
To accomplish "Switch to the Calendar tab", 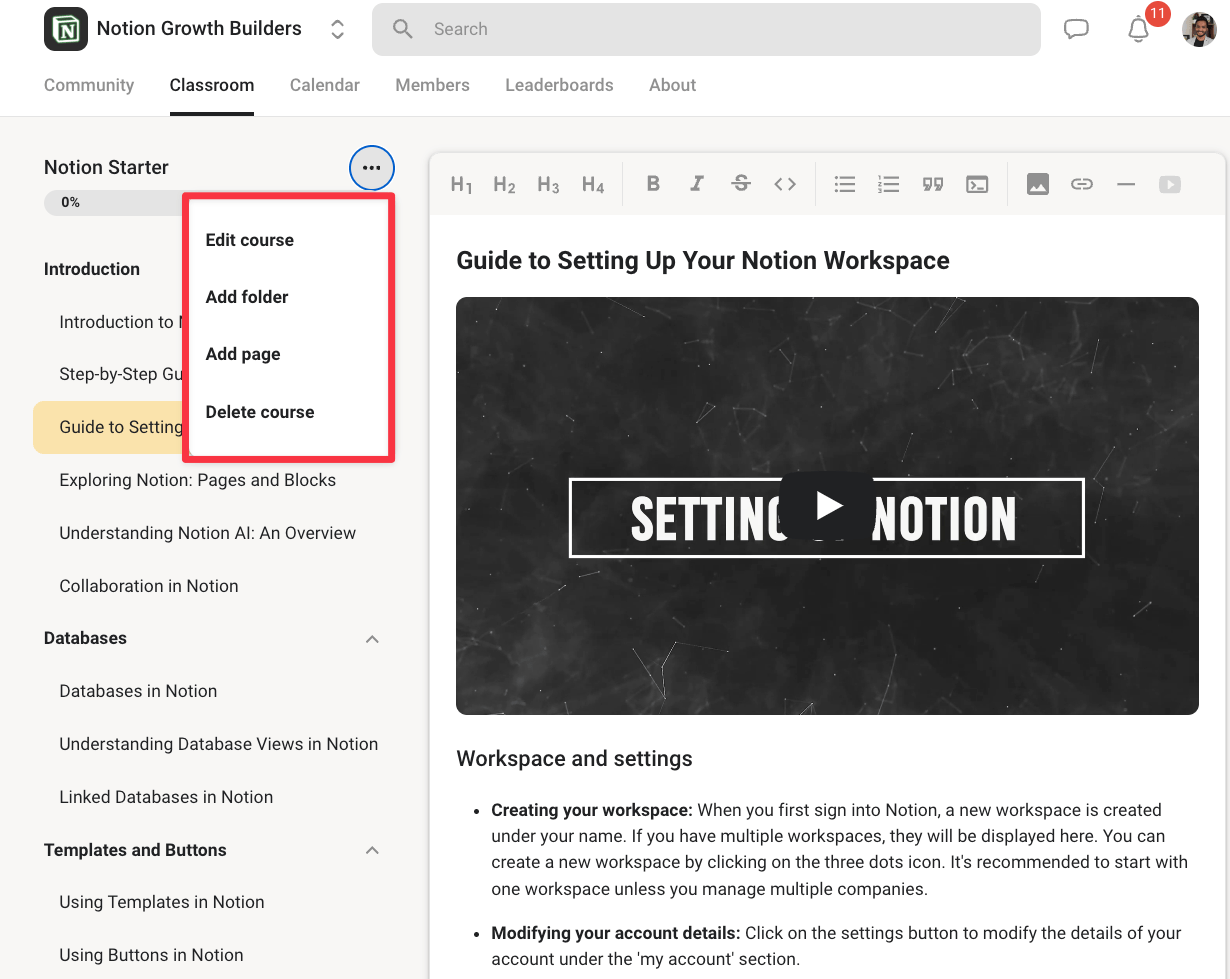I will pos(325,85).
